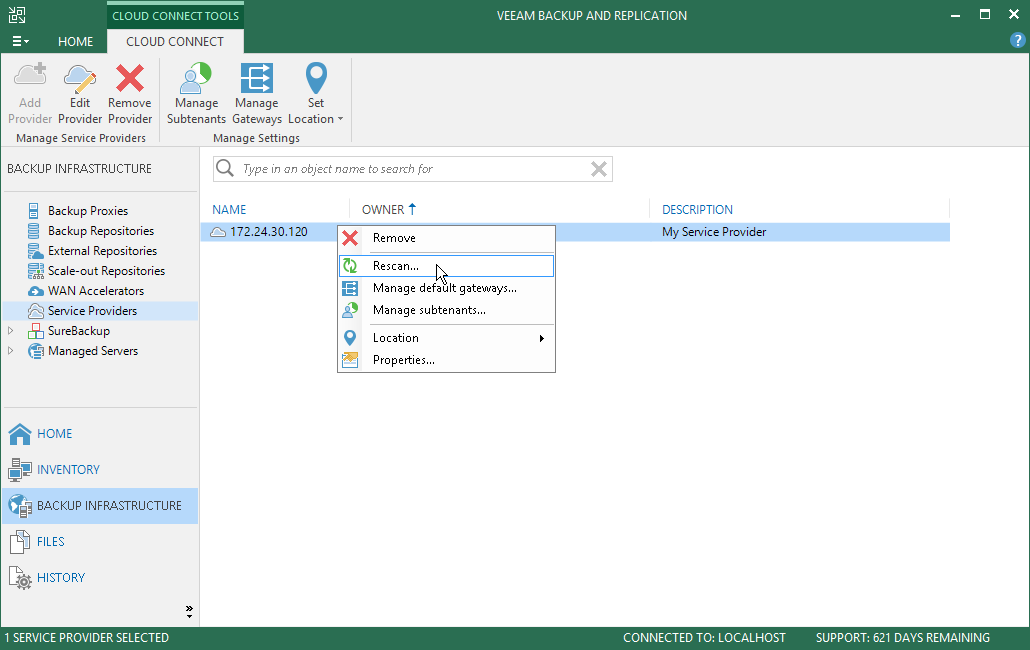Click the search box for object names

413,169
